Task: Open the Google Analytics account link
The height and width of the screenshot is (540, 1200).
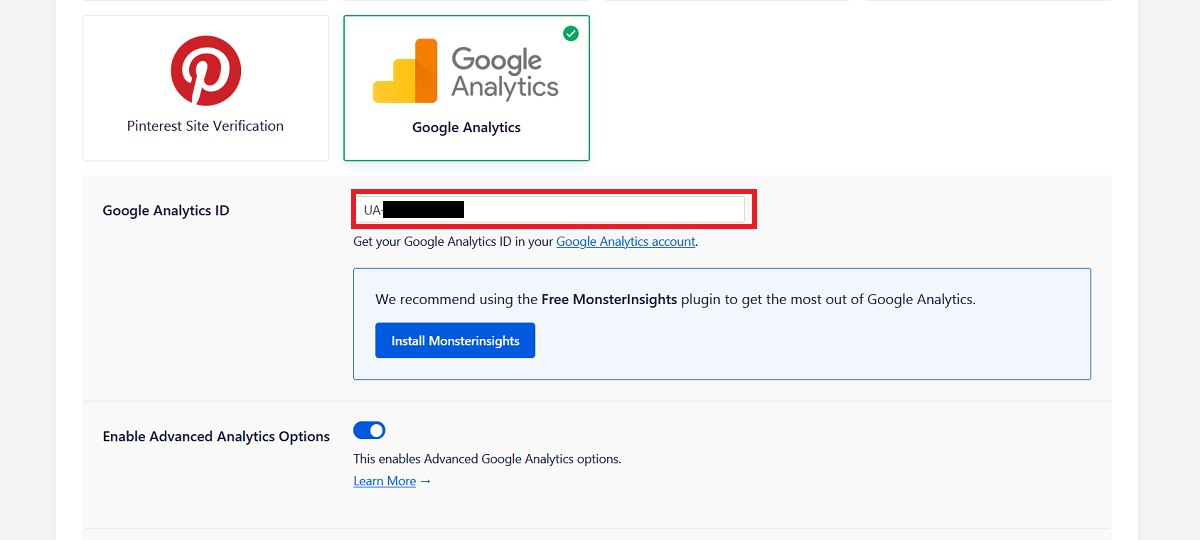Action: click(x=626, y=242)
